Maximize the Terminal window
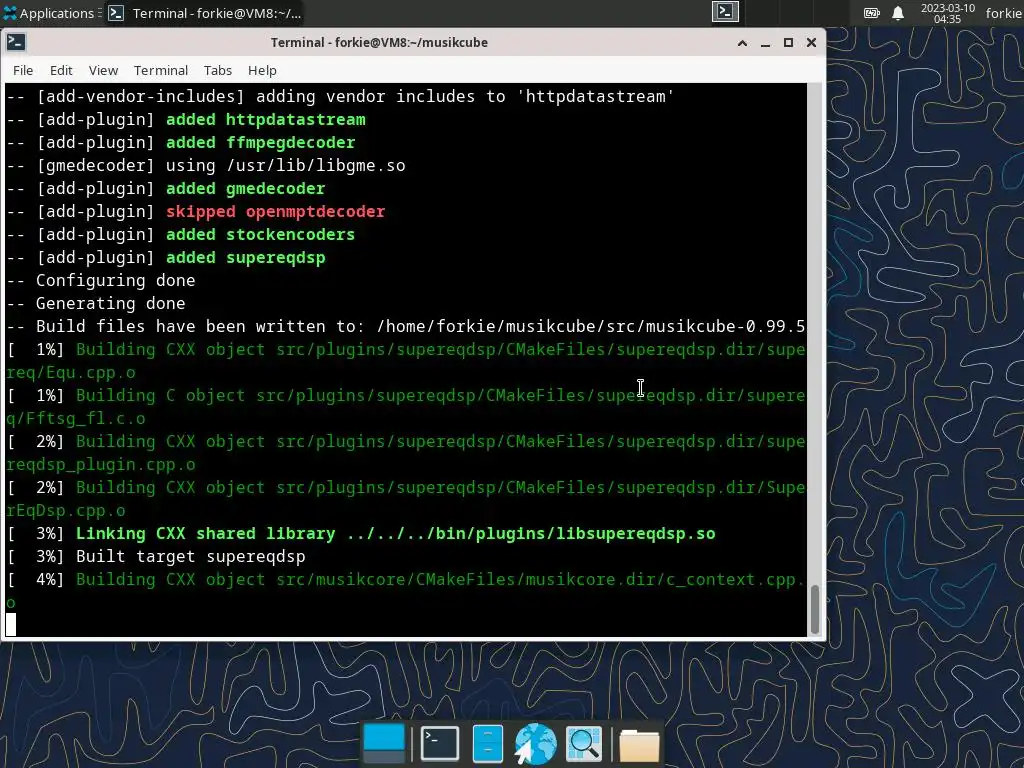This screenshot has height=768, width=1024. [788, 43]
